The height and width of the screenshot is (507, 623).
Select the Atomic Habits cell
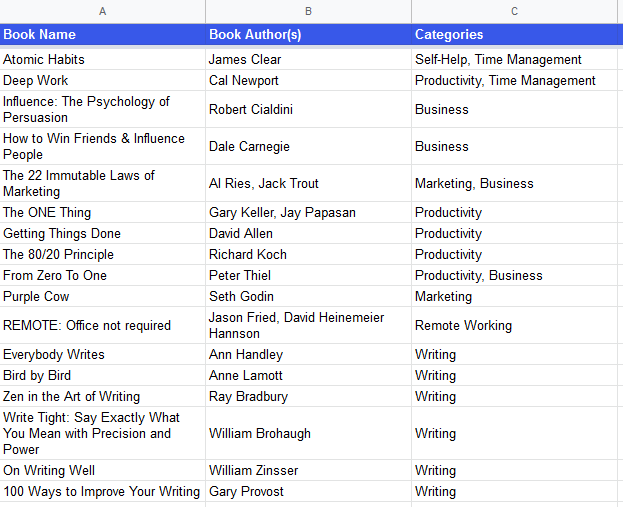pyautogui.click(x=103, y=59)
